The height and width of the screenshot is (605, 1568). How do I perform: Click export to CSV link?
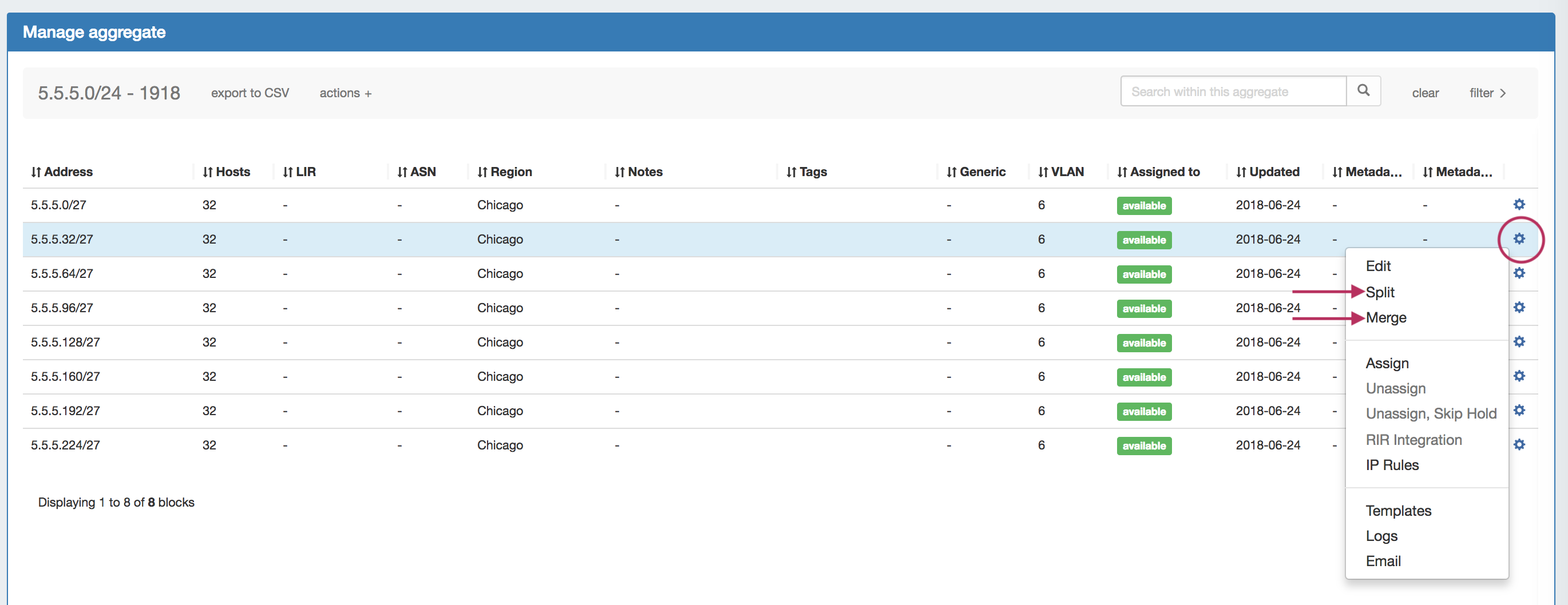tap(250, 93)
